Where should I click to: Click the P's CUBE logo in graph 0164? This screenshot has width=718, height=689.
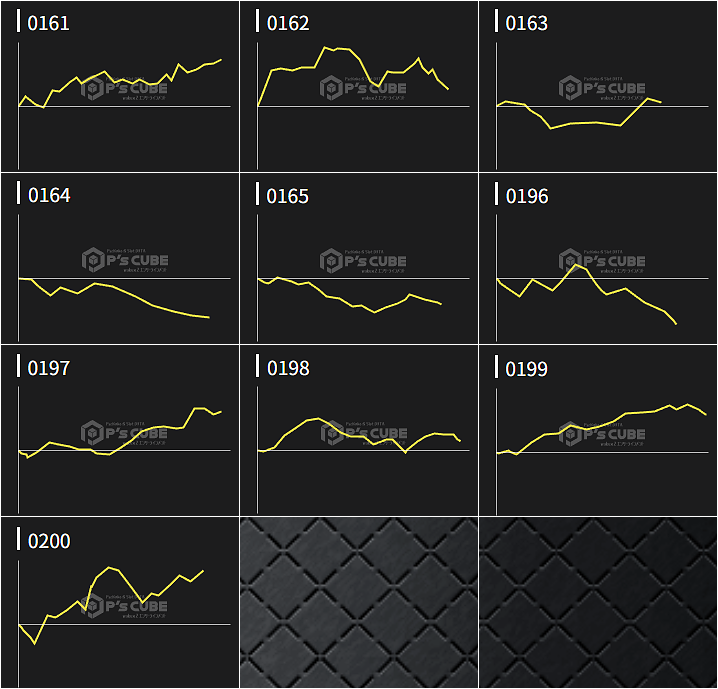coord(125,262)
